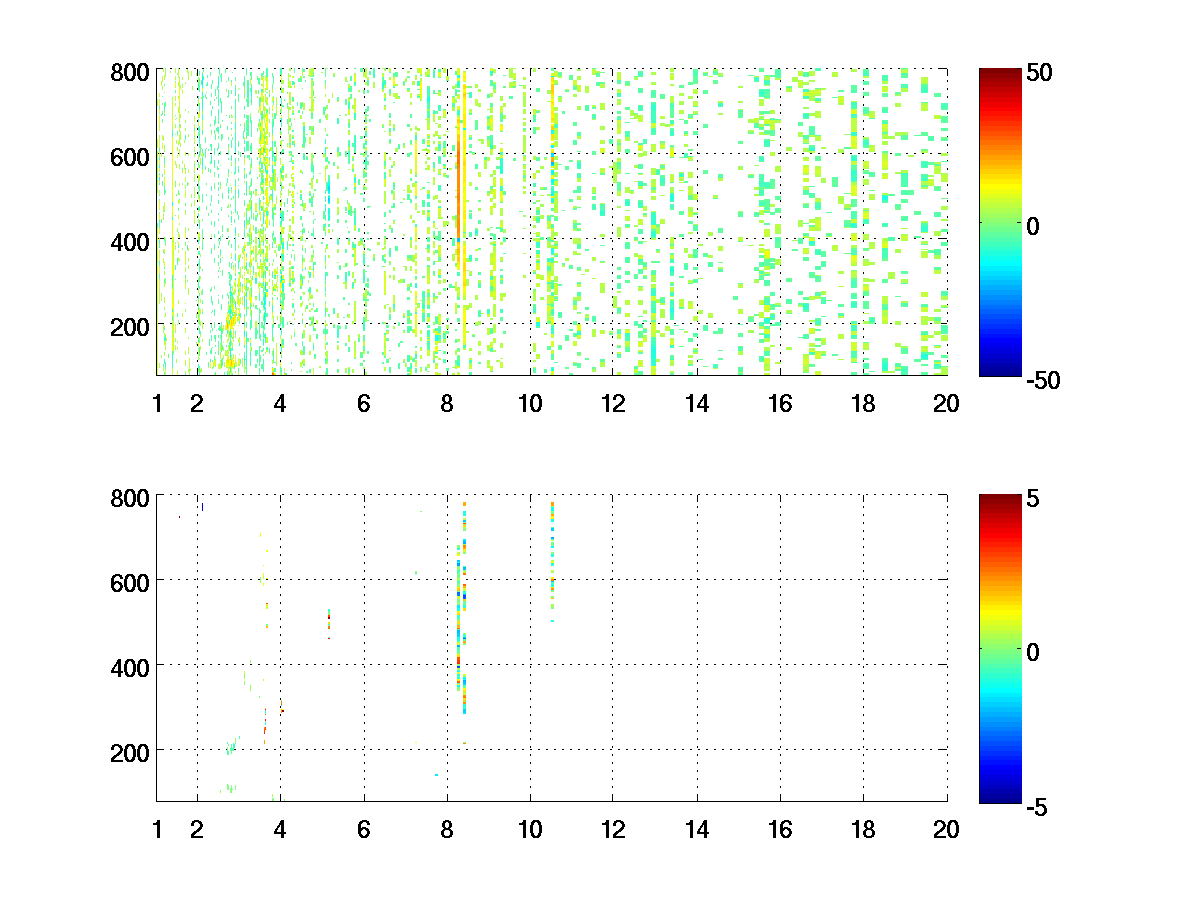Click the "18" x-axis label under the bottom plot

[863, 829]
